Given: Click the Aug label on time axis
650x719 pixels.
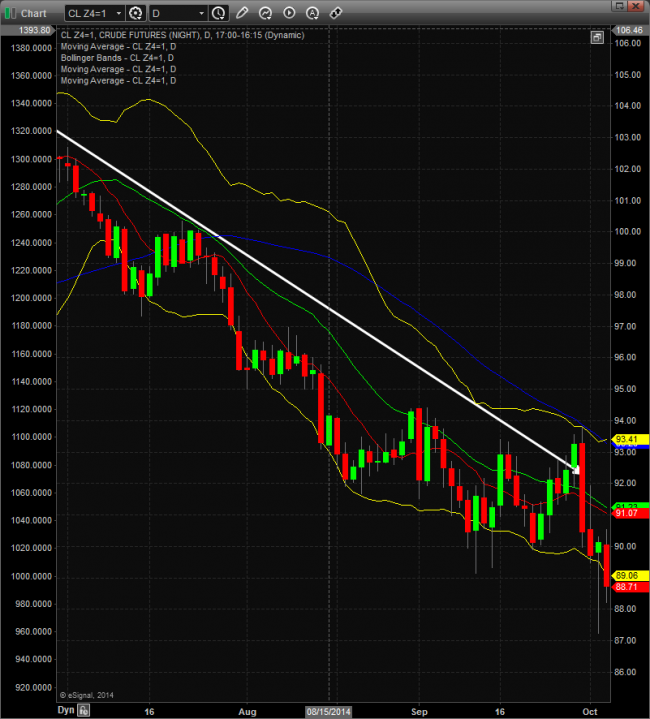Looking at the screenshot, I should 247,712.
